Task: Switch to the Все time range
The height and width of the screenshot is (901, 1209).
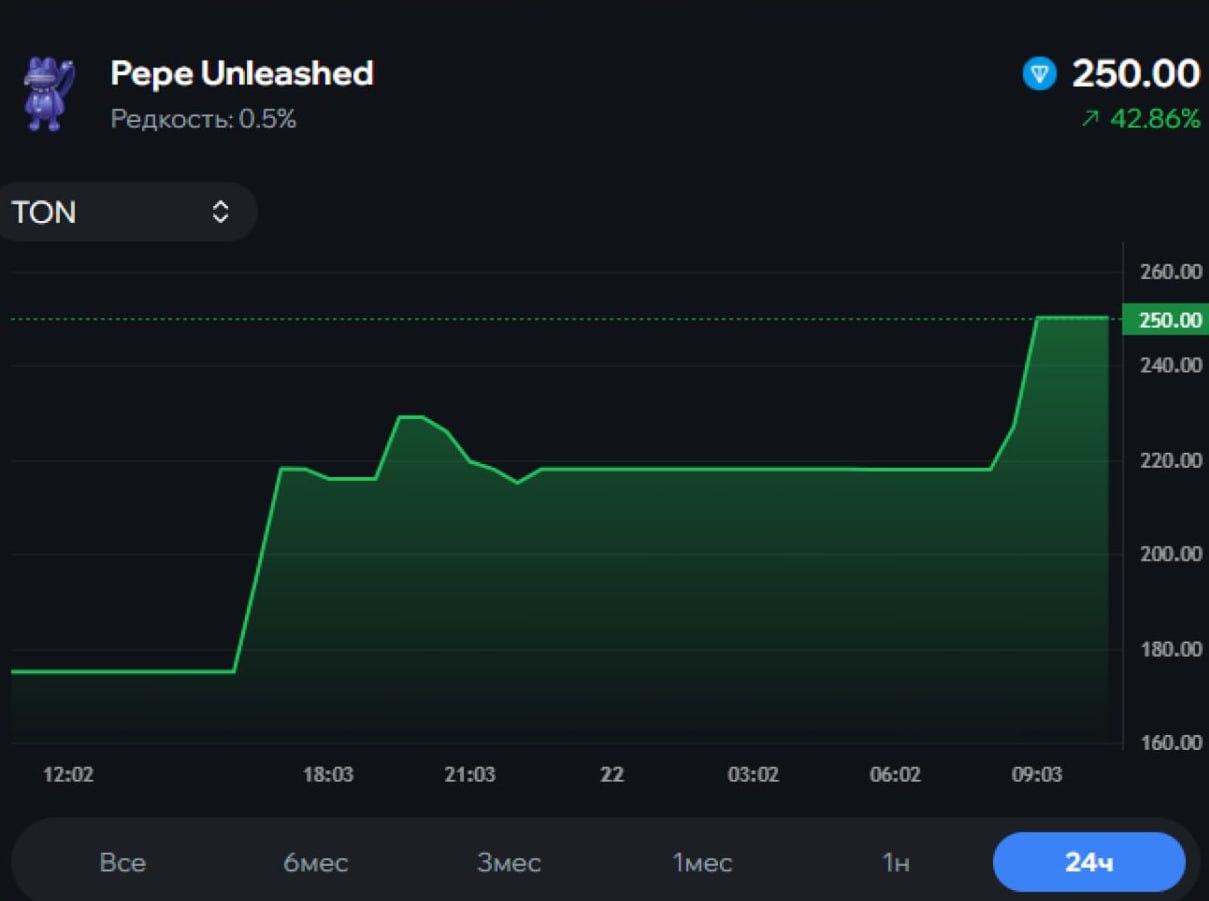Action: pyautogui.click(x=122, y=862)
